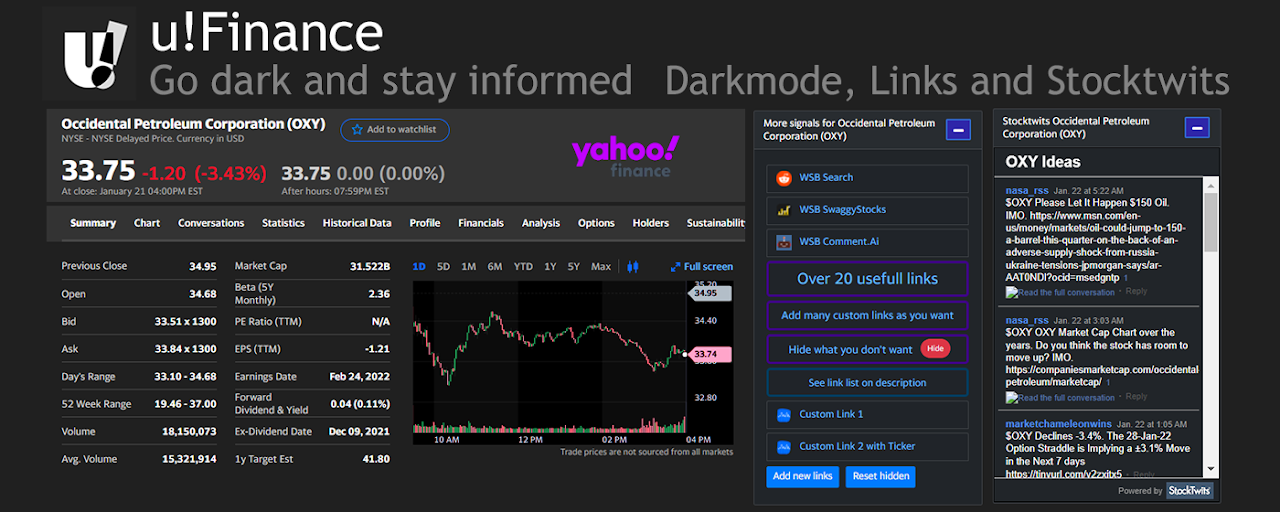The height and width of the screenshot is (512, 1280).
Task: Click icon beside Custom Link 2 with Ticker
Action: [782, 446]
